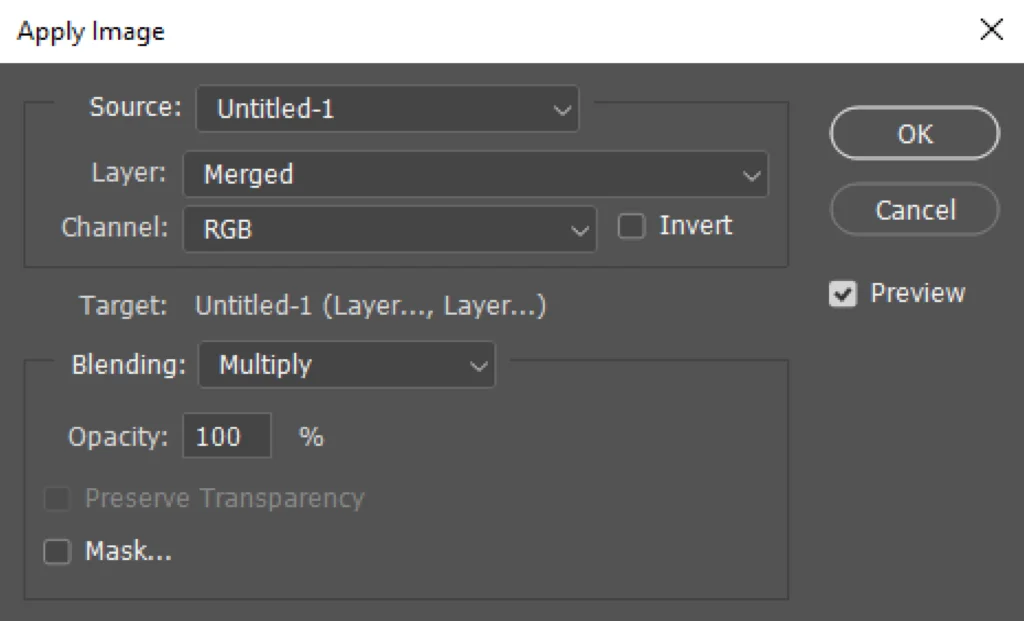The image size is (1024, 621).
Task: Click the Apply Image title bar text
Action: click(x=91, y=31)
